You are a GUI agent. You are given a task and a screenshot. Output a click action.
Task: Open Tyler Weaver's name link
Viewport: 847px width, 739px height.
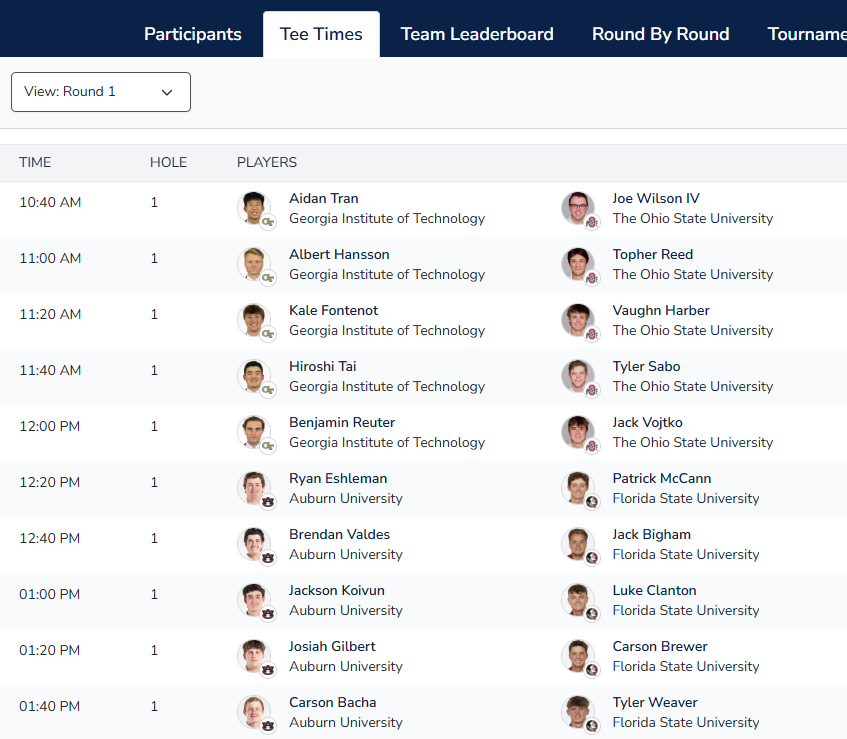pyautogui.click(x=655, y=702)
